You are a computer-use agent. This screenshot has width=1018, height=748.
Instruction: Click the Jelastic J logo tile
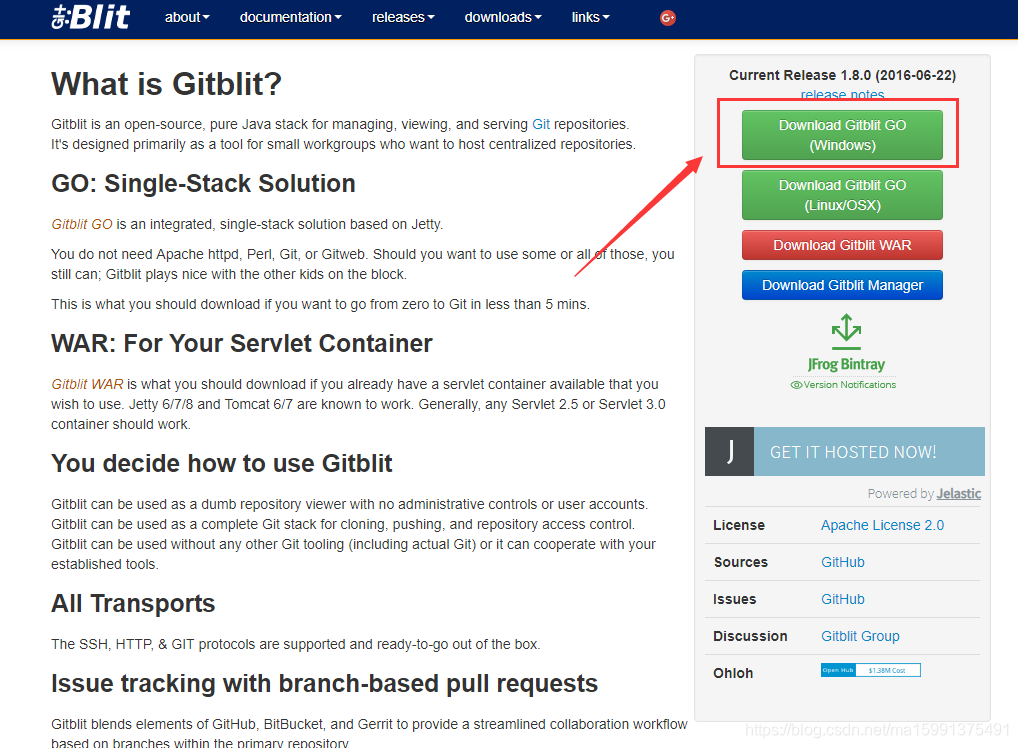tap(730, 451)
